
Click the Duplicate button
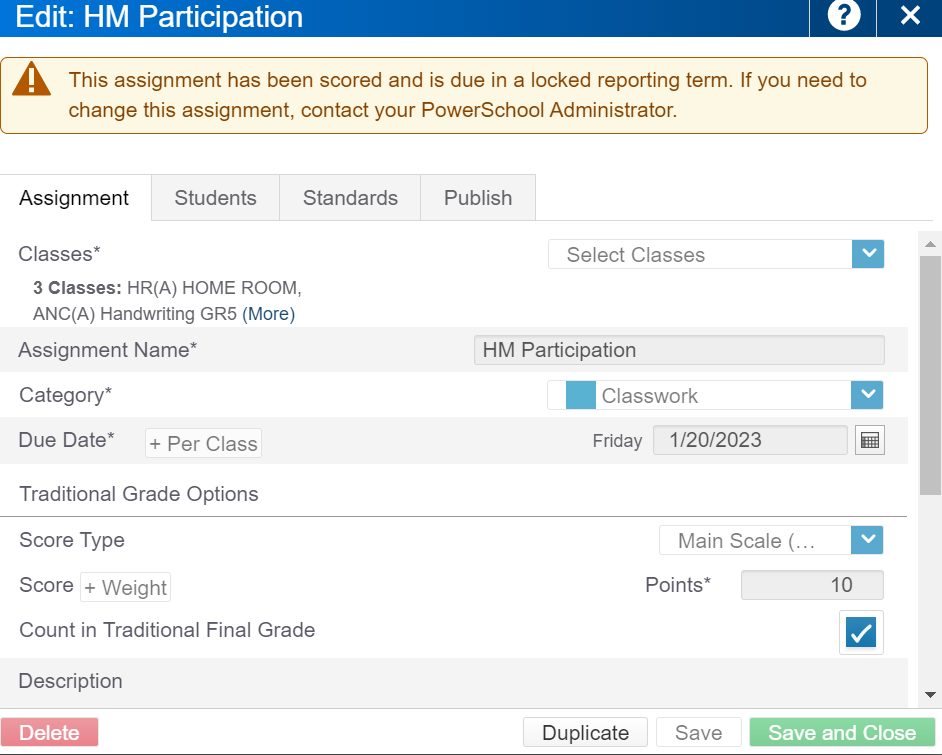coord(585,732)
